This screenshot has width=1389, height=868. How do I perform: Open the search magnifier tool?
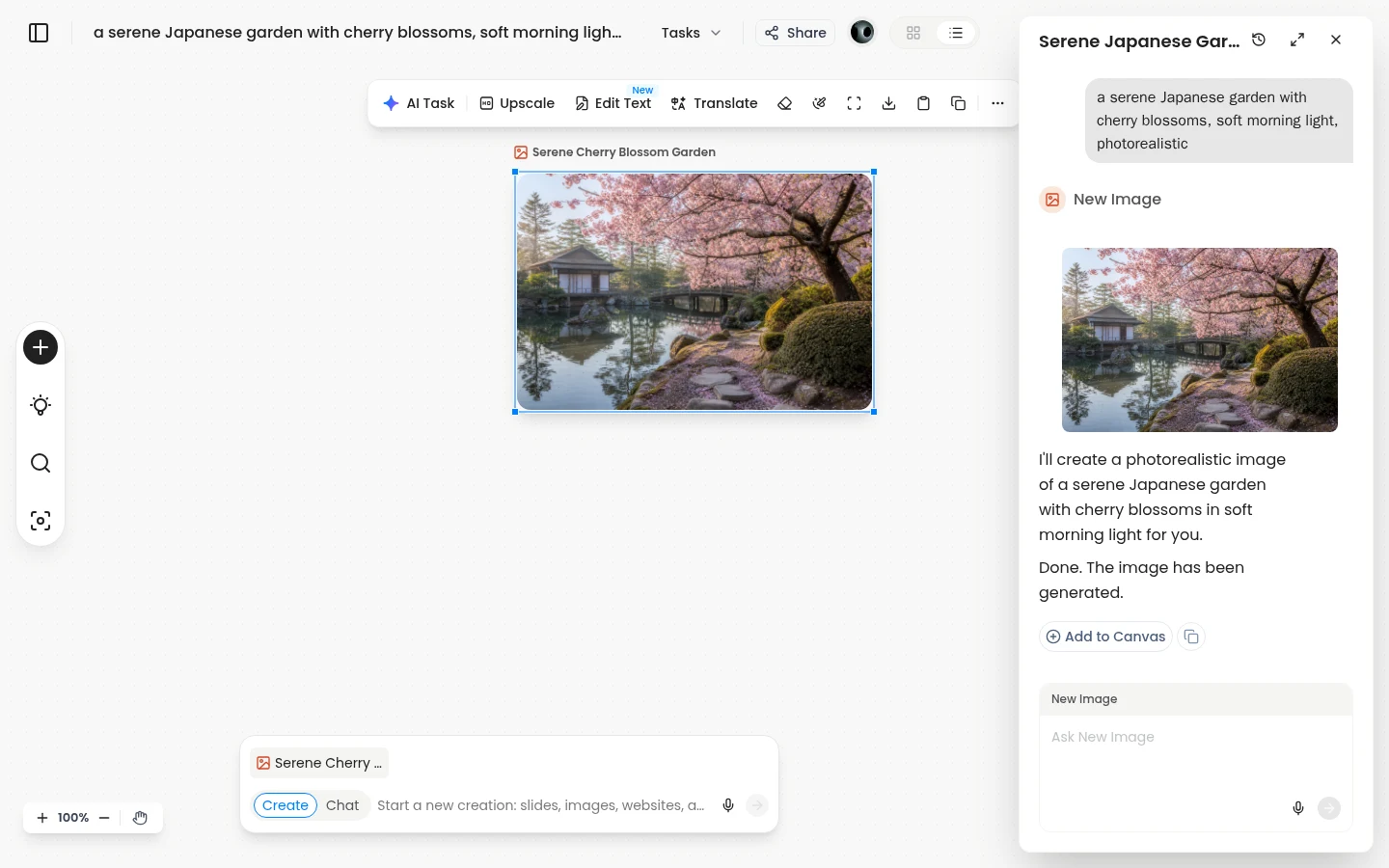[x=41, y=463]
